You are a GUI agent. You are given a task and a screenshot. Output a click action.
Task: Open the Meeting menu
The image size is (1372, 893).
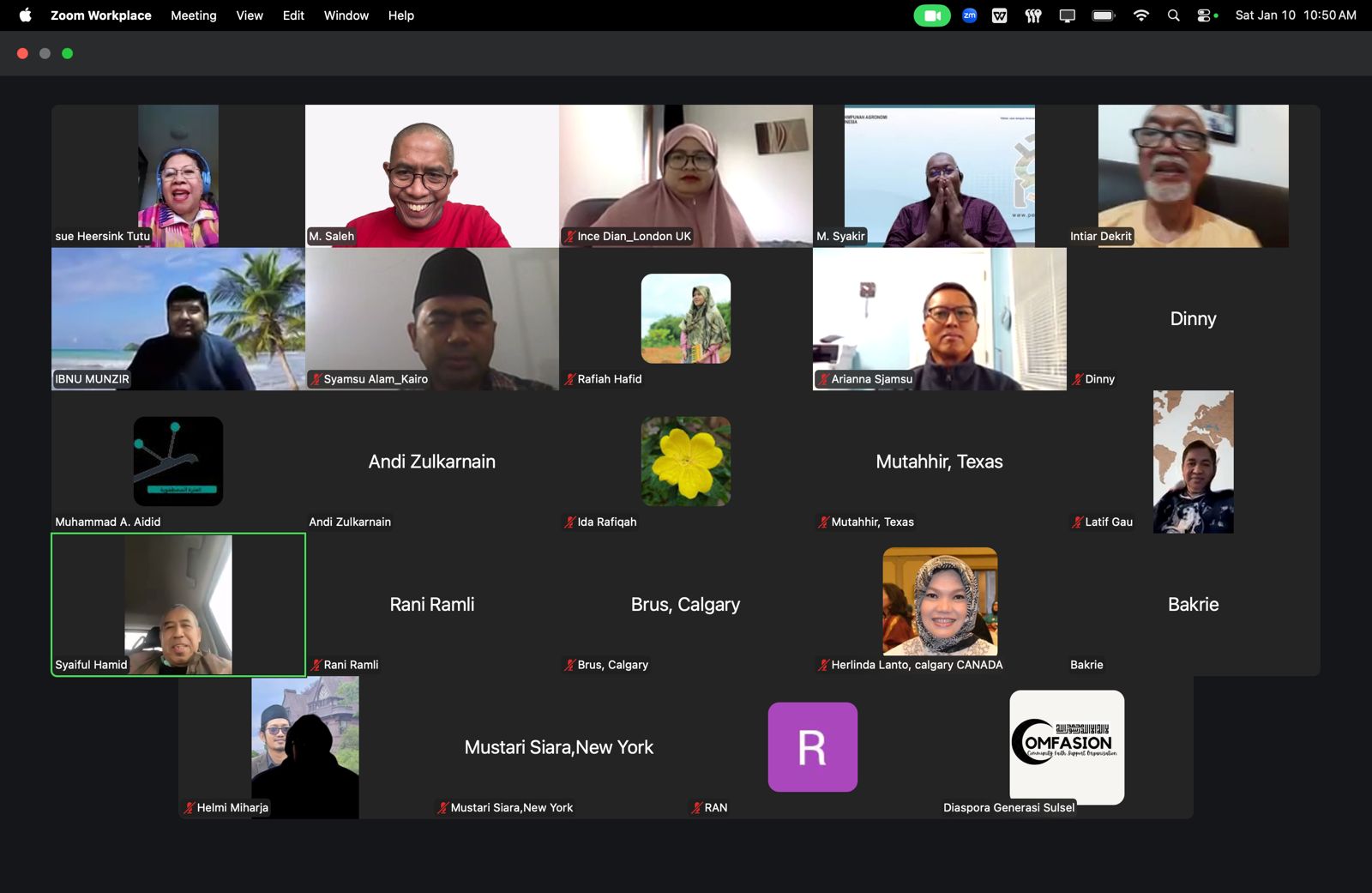coord(193,15)
